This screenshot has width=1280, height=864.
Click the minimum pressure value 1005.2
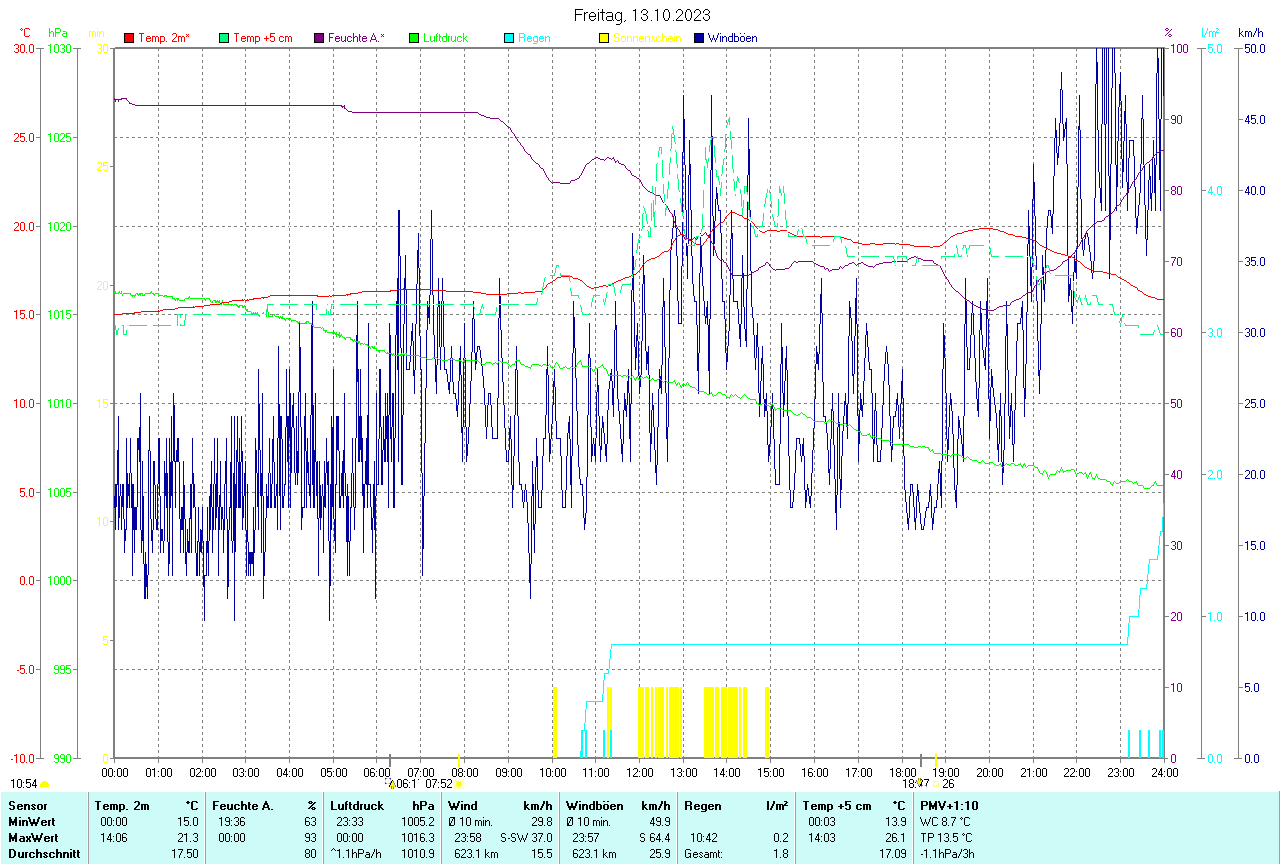click(x=418, y=822)
